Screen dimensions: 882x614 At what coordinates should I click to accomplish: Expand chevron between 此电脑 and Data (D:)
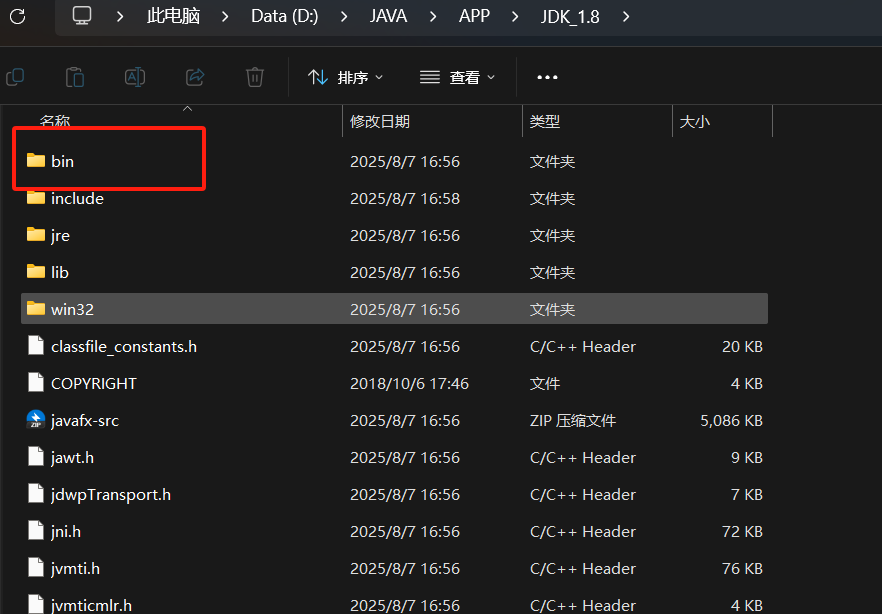pos(225,17)
